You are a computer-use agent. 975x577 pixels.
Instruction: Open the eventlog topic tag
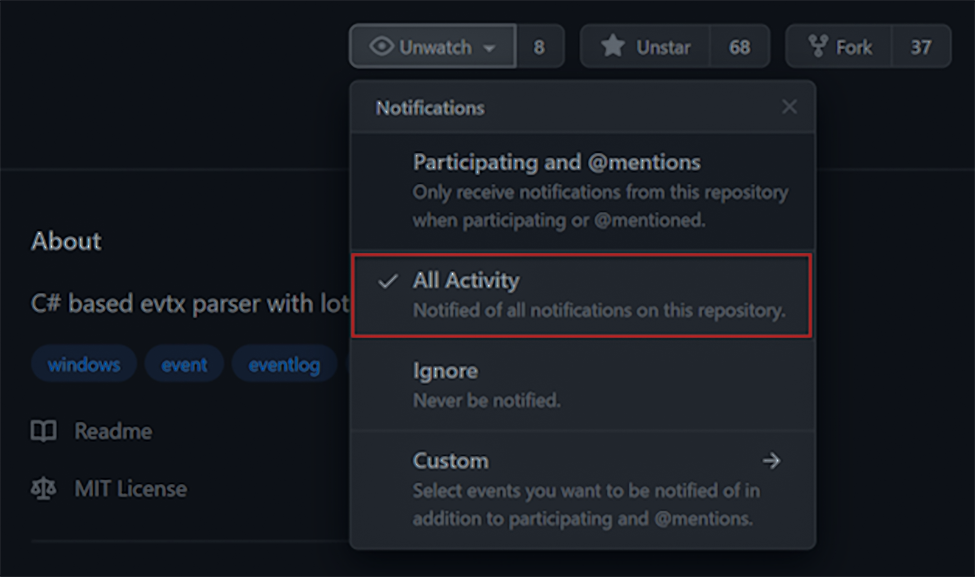point(285,364)
